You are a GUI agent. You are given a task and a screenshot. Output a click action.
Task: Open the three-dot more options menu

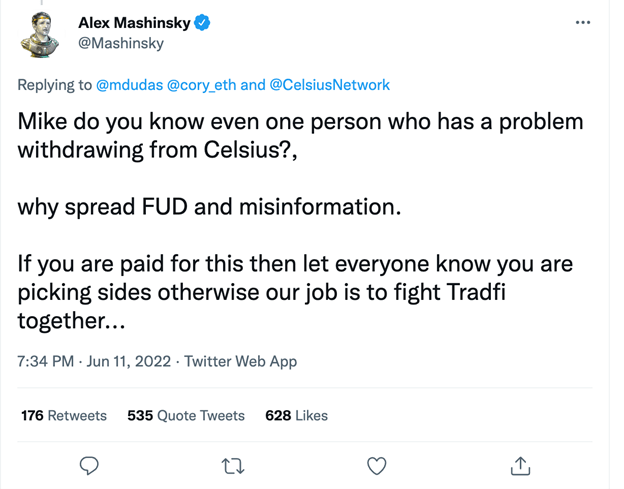pos(583,22)
